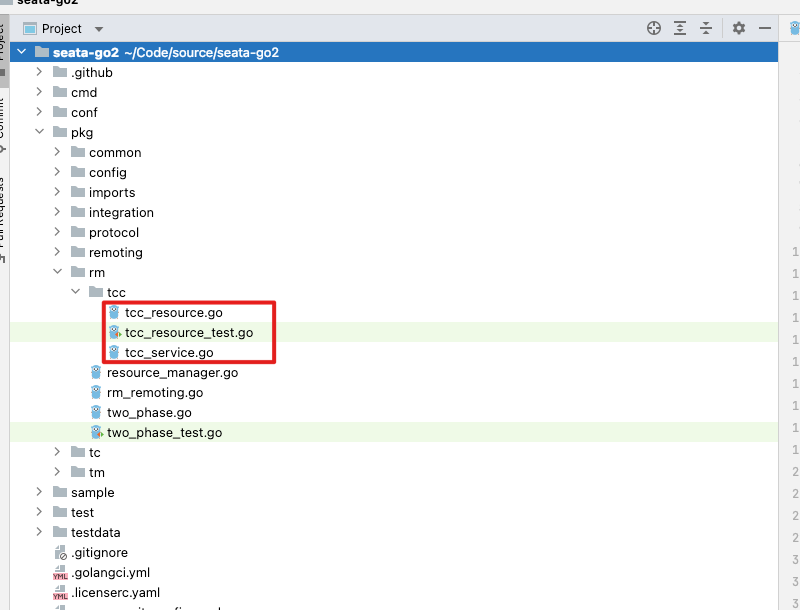Select the tcc_resource_test.go file name

click(189, 333)
